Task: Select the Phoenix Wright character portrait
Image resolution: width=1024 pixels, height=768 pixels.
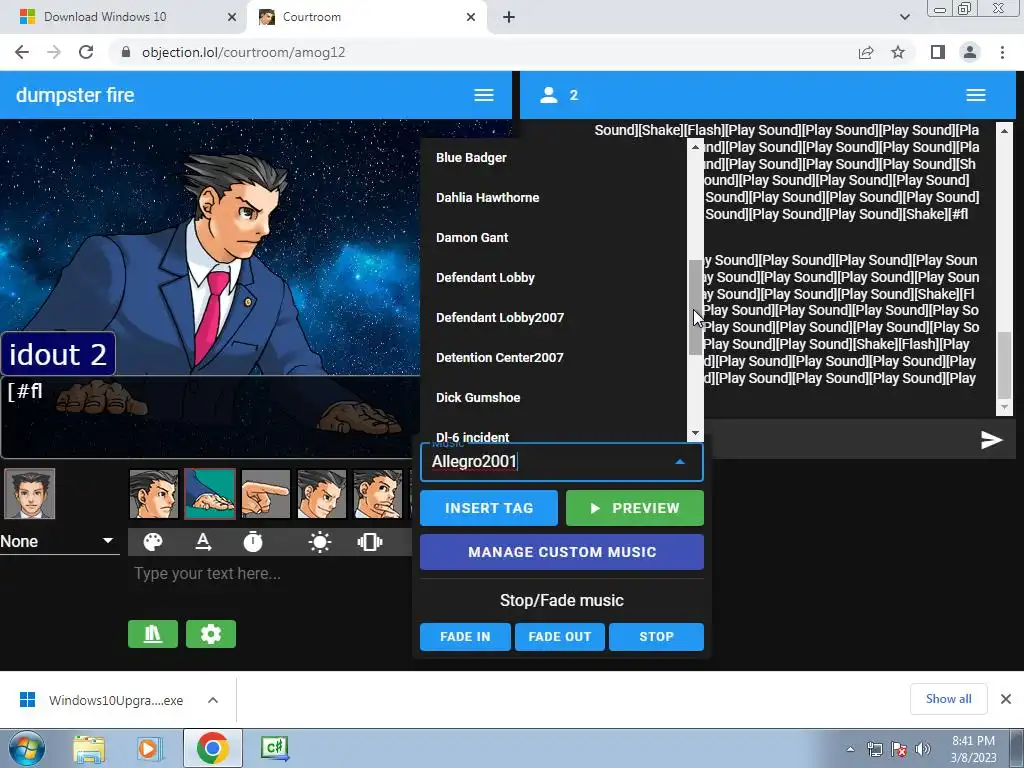Action: (x=29, y=494)
